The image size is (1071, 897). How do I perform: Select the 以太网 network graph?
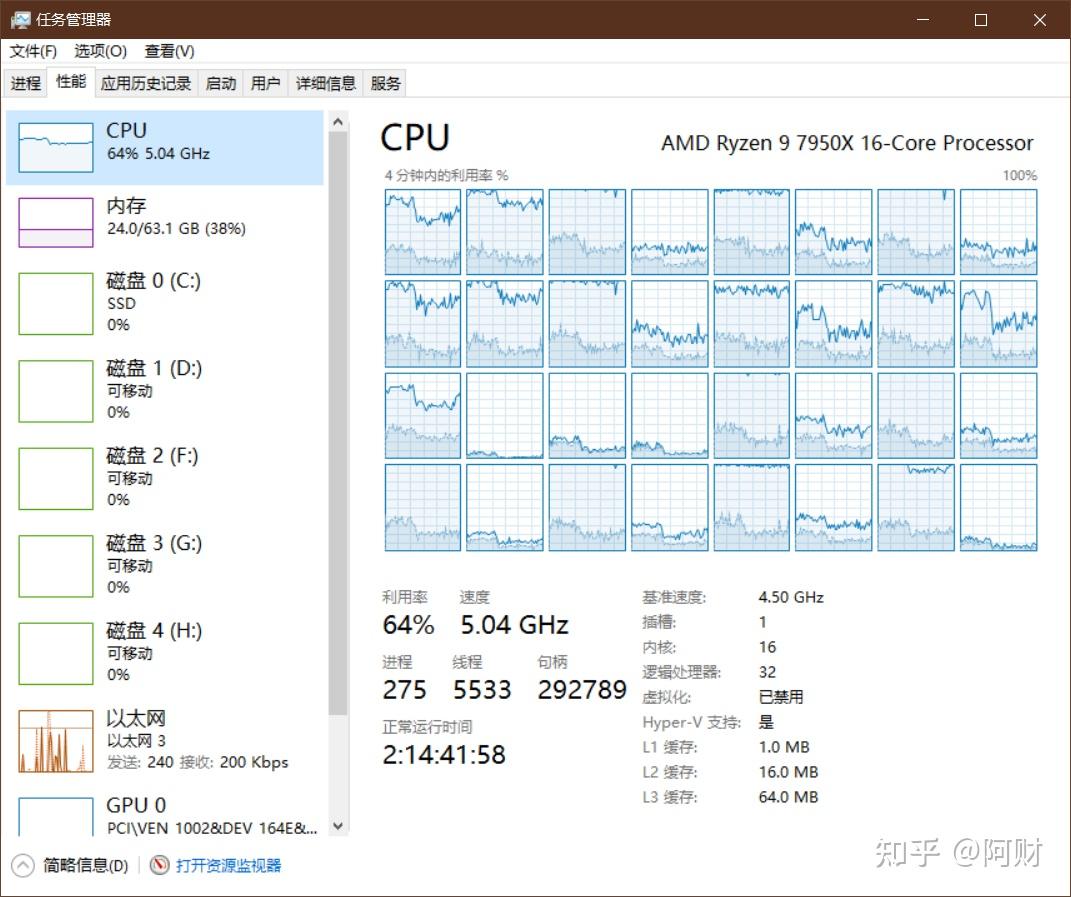point(165,740)
